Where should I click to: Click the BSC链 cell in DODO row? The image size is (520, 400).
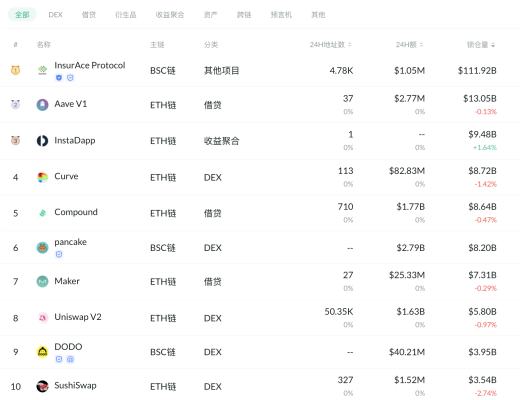tap(163, 352)
